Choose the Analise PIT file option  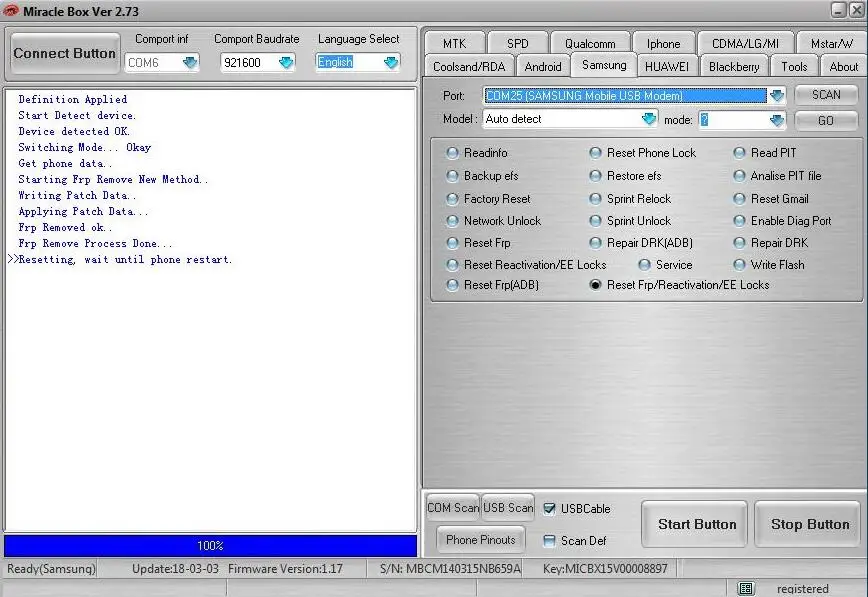pyautogui.click(x=739, y=176)
